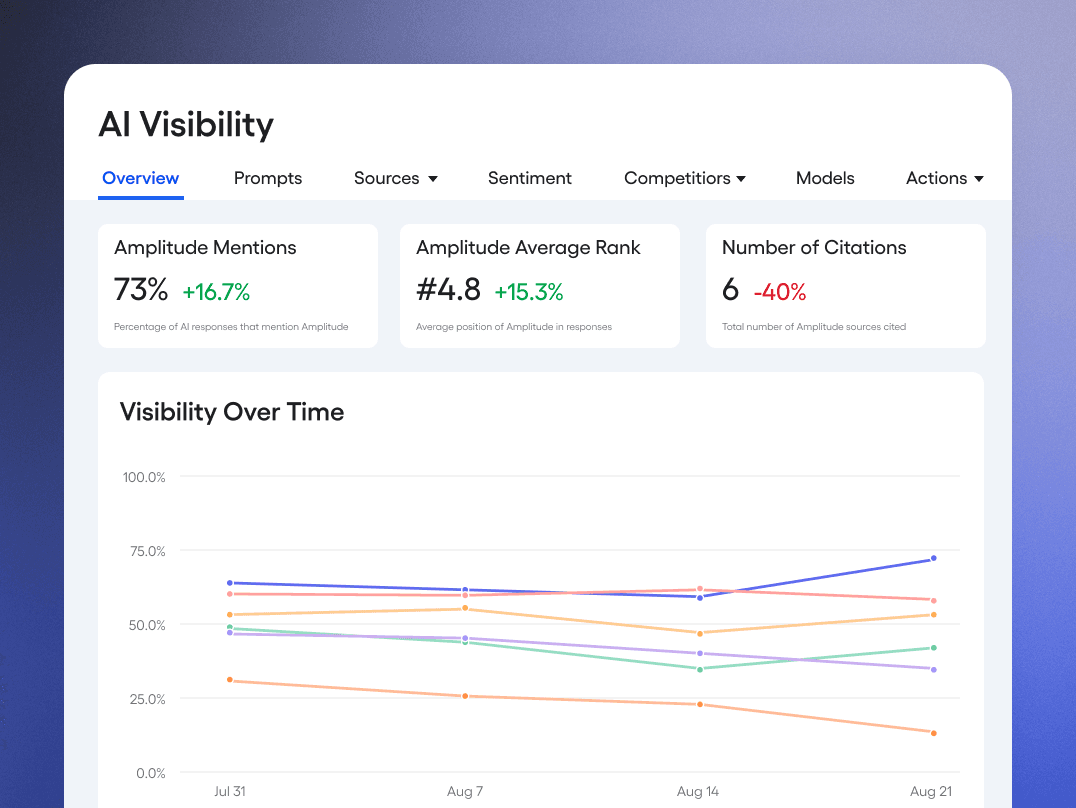Screen dimensions: 1076x808
Task: Select yellow line data point at Aug 7
Action: (x=465, y=608)
